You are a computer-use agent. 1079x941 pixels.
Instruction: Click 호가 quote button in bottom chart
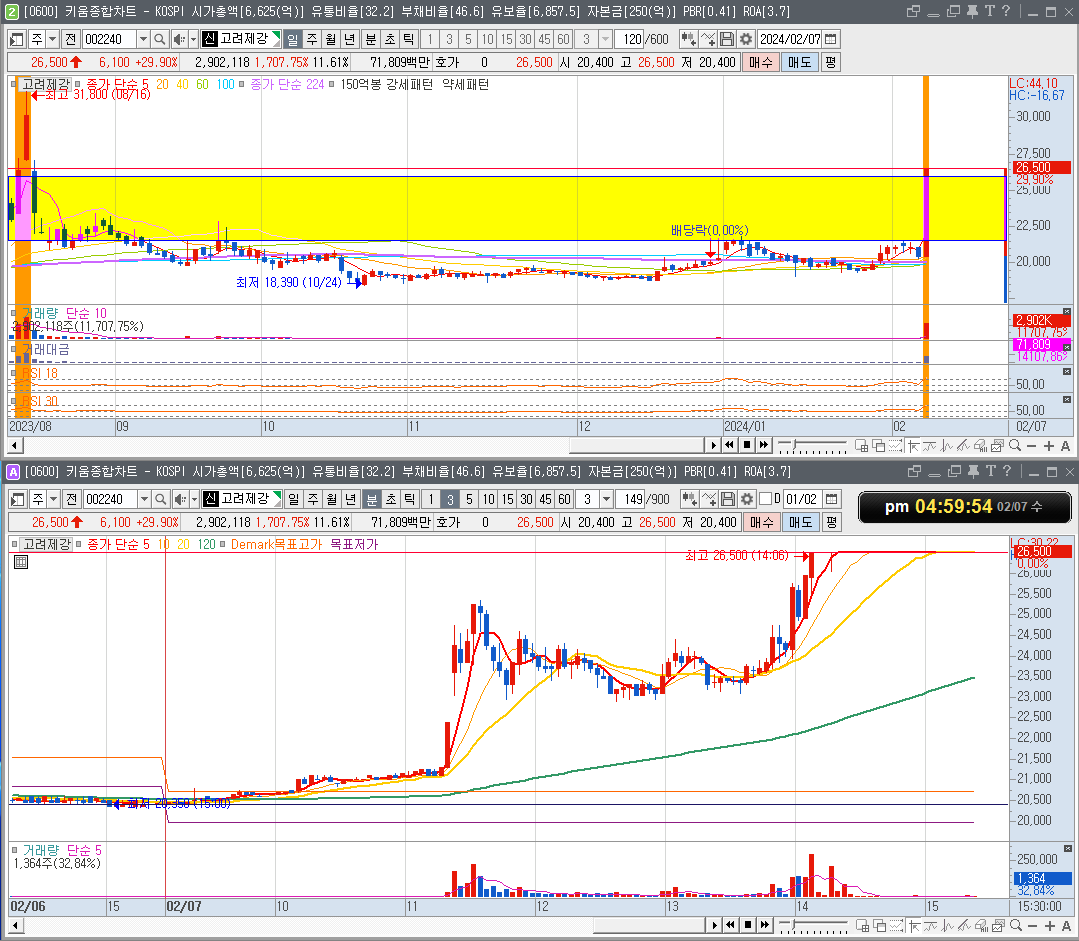pos(449,522)
